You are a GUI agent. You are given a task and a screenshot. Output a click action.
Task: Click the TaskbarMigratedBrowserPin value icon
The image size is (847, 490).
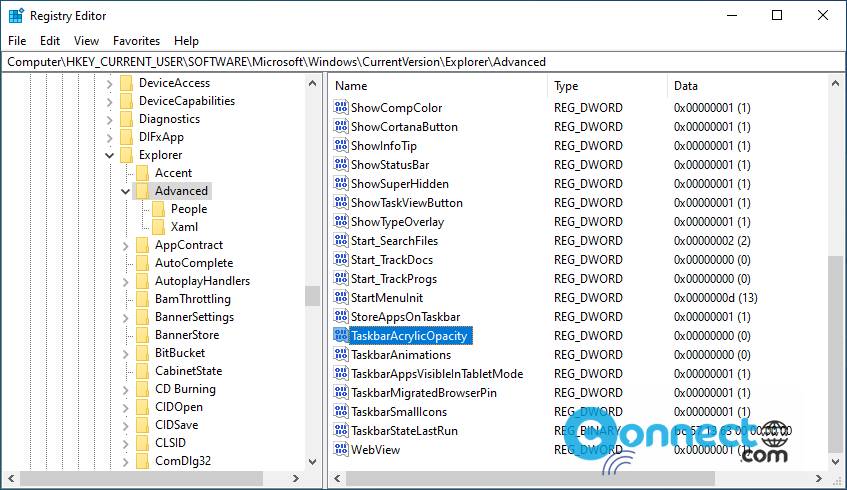tap(341, 392)
